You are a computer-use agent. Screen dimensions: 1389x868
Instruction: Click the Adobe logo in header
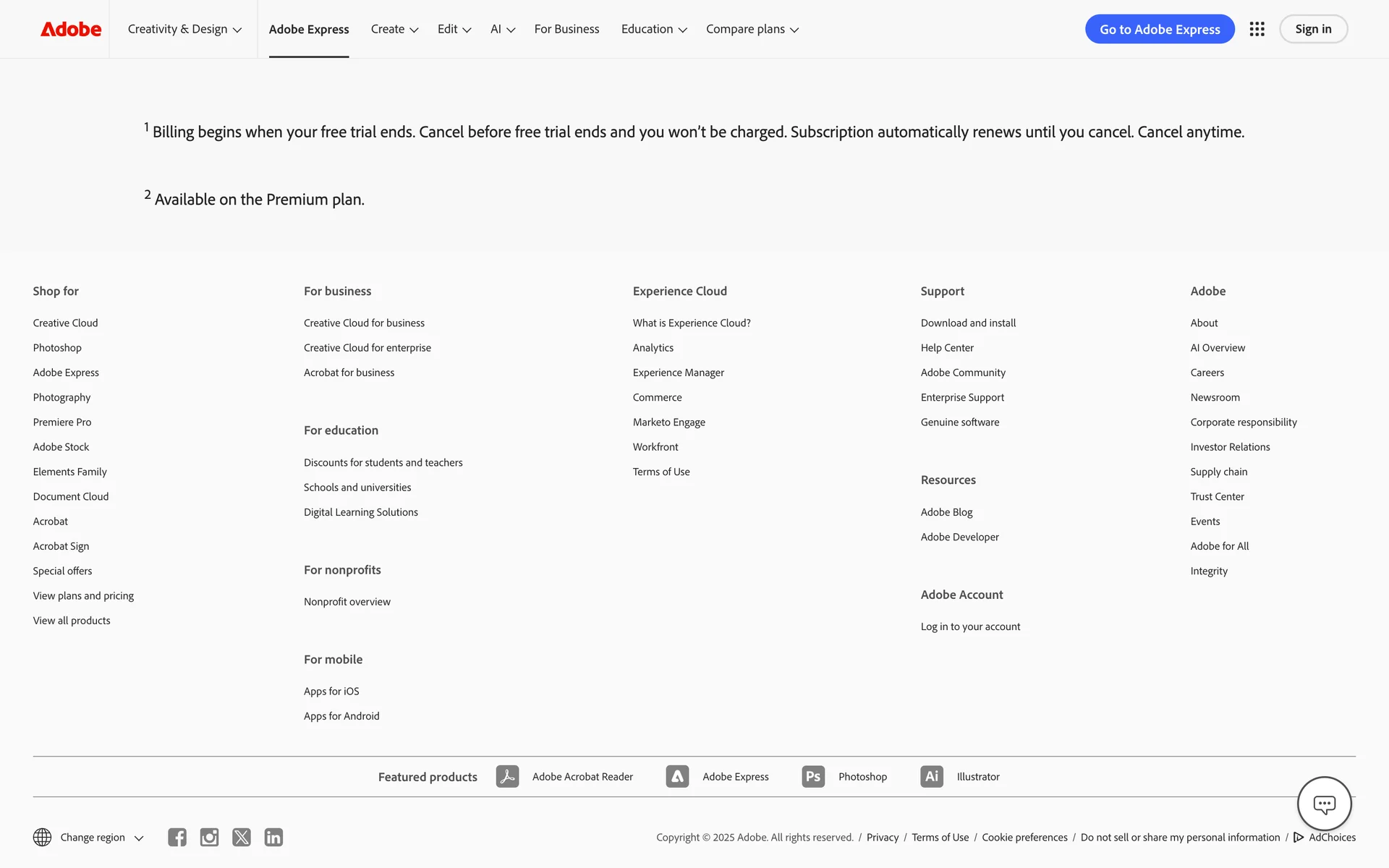[71, 29]
